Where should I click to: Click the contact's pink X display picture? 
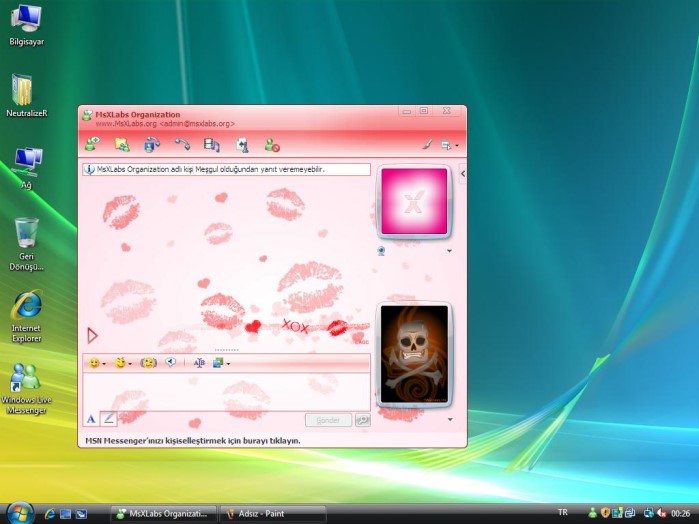tap(414, 201)
